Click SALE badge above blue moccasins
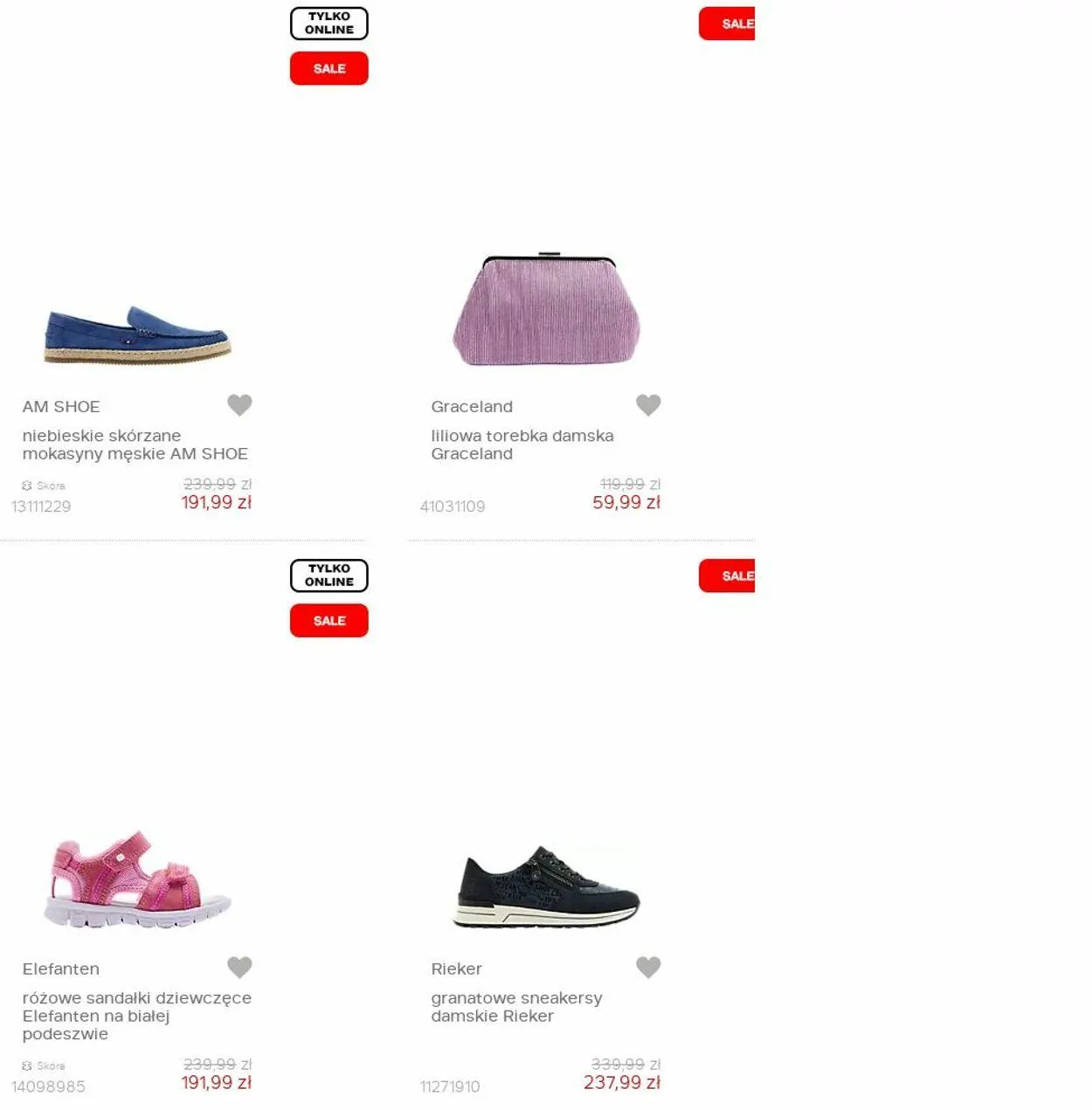Screen dimensions: 1092x1110 click(329, 68)
